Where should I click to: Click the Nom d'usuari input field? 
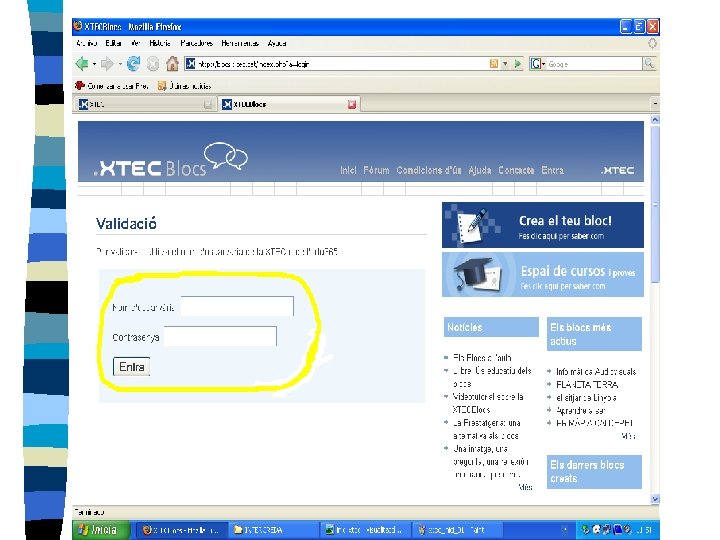pyautogui.click(x=237, y=307)
